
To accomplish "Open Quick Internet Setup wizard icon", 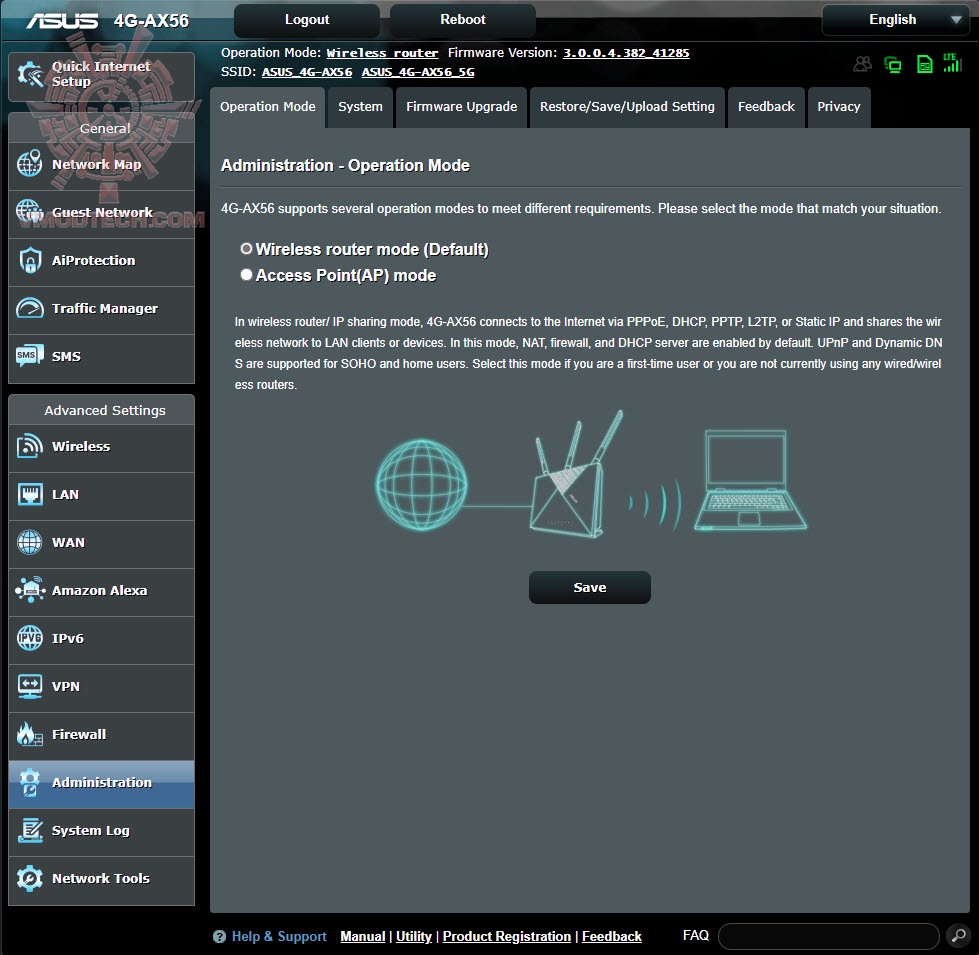I will point(29,74).
